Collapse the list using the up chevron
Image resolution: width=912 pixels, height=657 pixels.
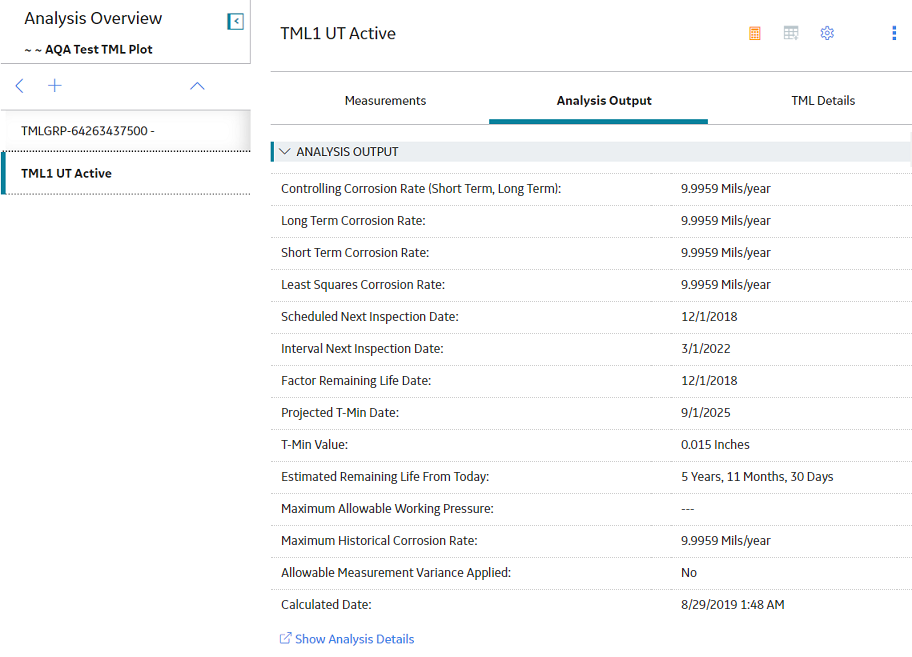pyautogui.click(x=197, y=86)
